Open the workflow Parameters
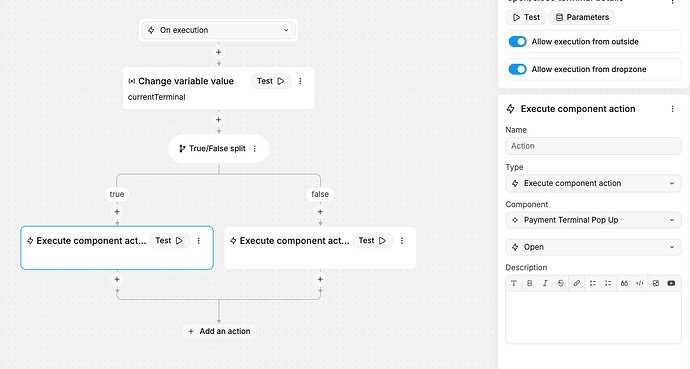Screen dimensions: 690x369 582,17
